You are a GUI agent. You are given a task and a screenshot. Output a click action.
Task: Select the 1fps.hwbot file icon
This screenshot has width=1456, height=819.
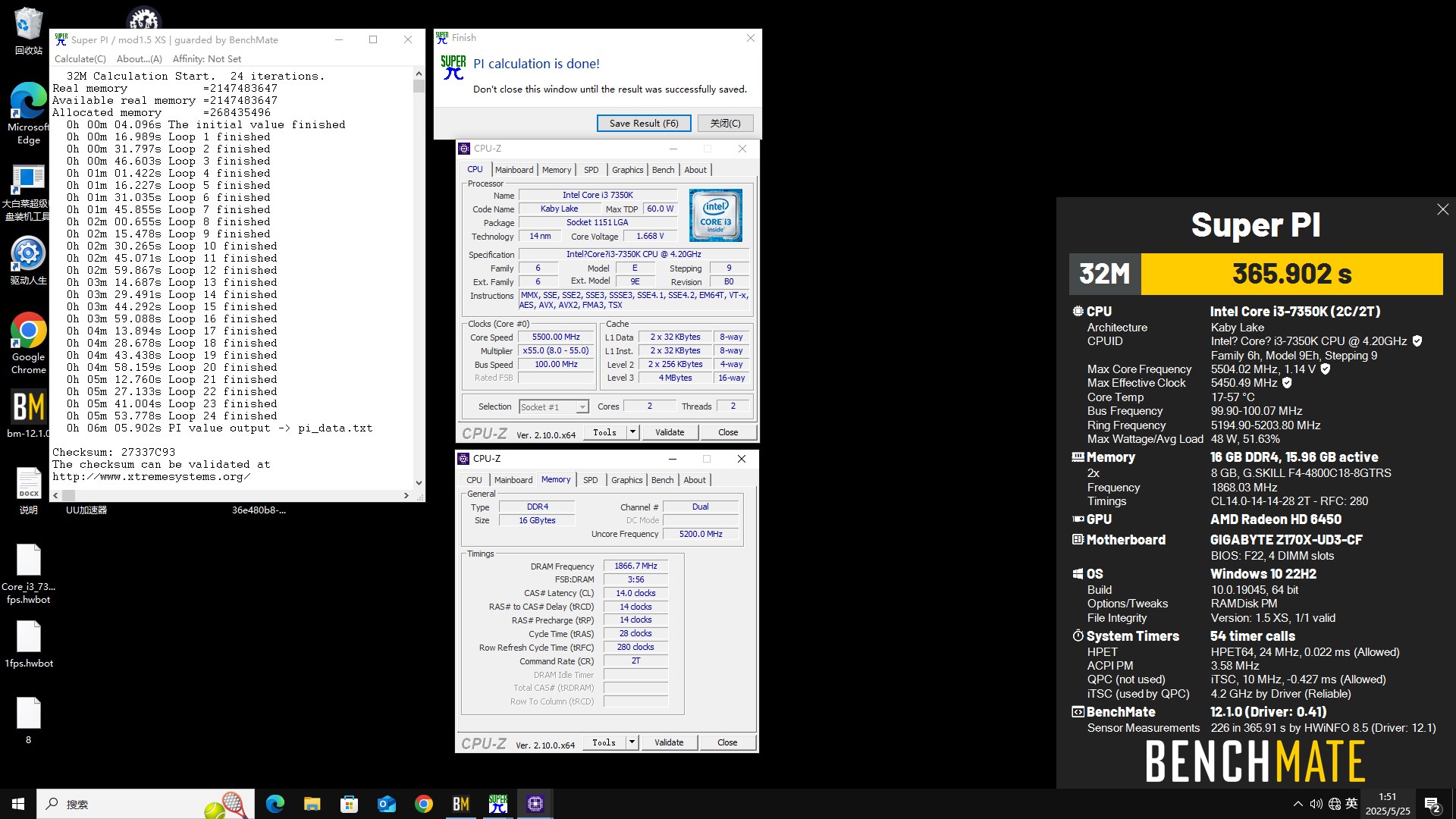[28, 645]
